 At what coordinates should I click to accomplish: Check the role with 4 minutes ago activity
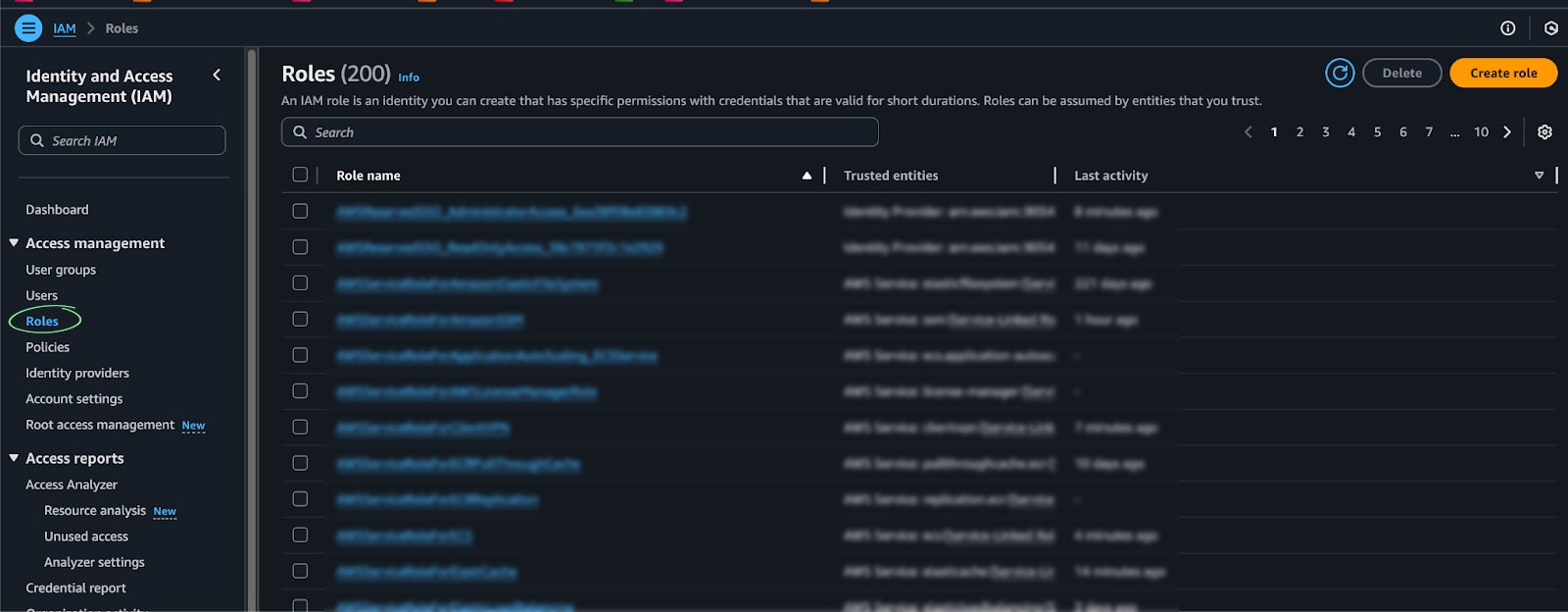pyautogui.click(x=300, y=535)
